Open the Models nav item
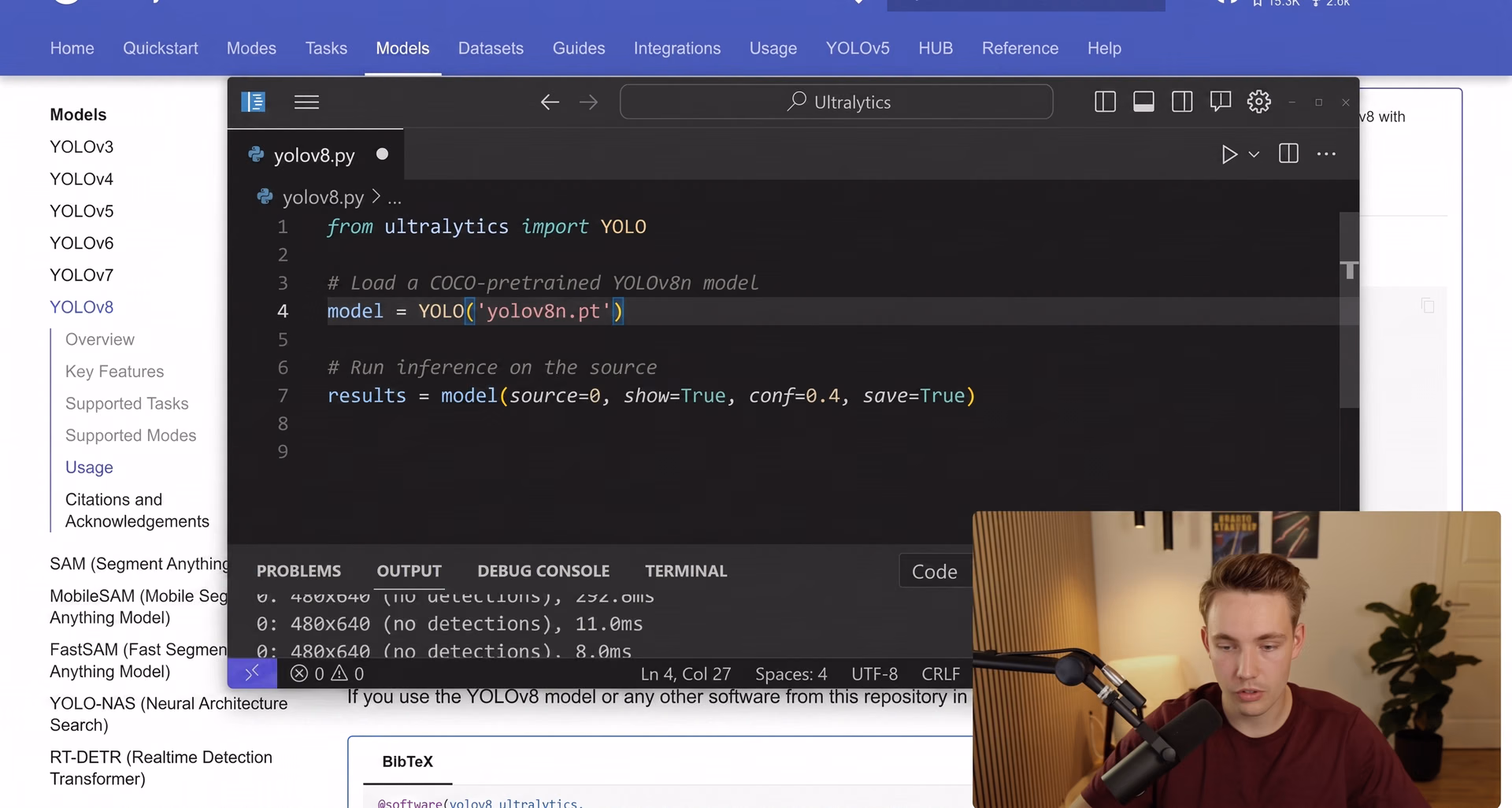The image size is (1512, 808). pyautogui.click(x=402, y=48)
